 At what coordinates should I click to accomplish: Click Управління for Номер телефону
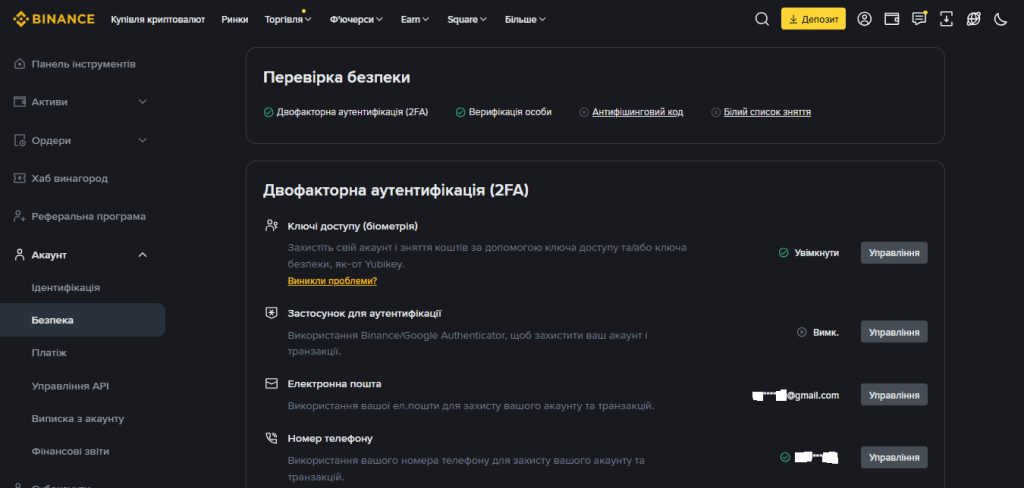pyautogui.click(x=894, y=457)
